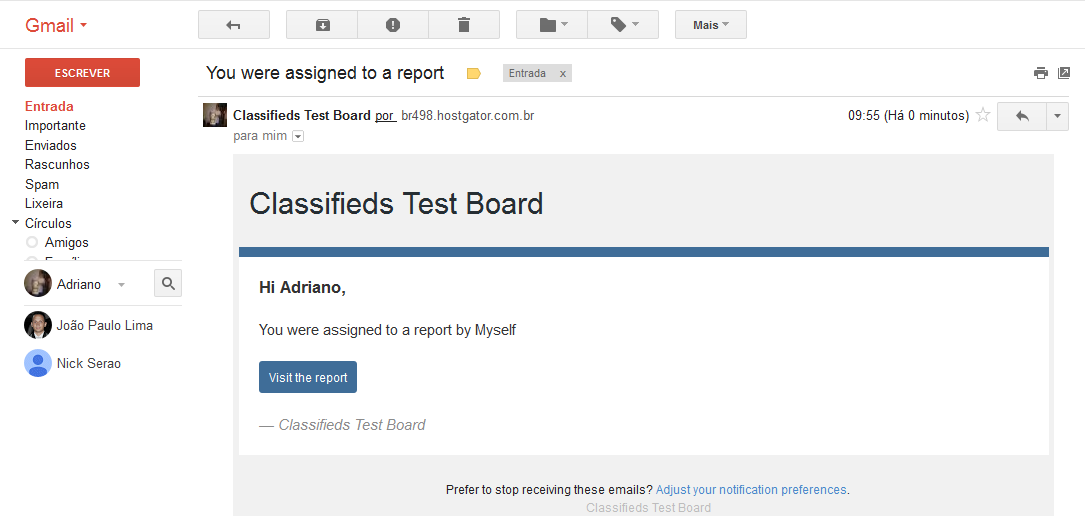Image resolution: width=1085 pixels, height=529 pixels.
Task: Star this message
Action: pyautogui.click(x=983, y=115)
